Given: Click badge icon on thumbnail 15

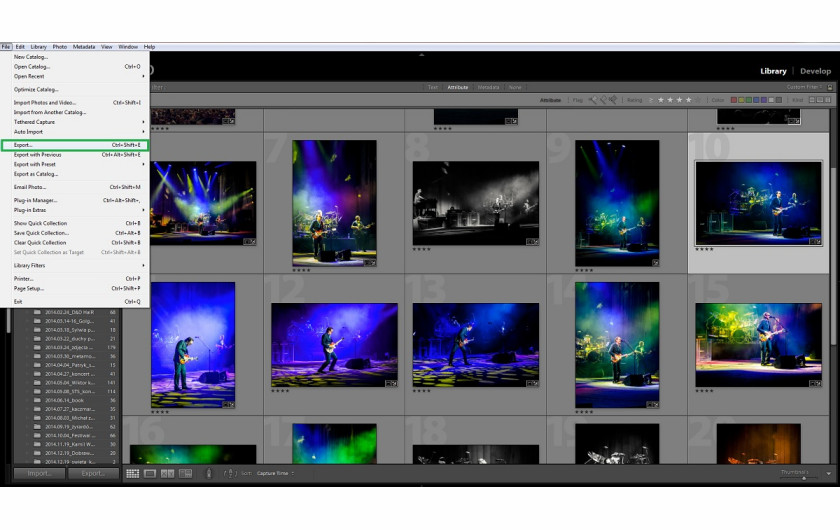Looking at the screenshot, I should pyautogui.click(x=815, y=383).
